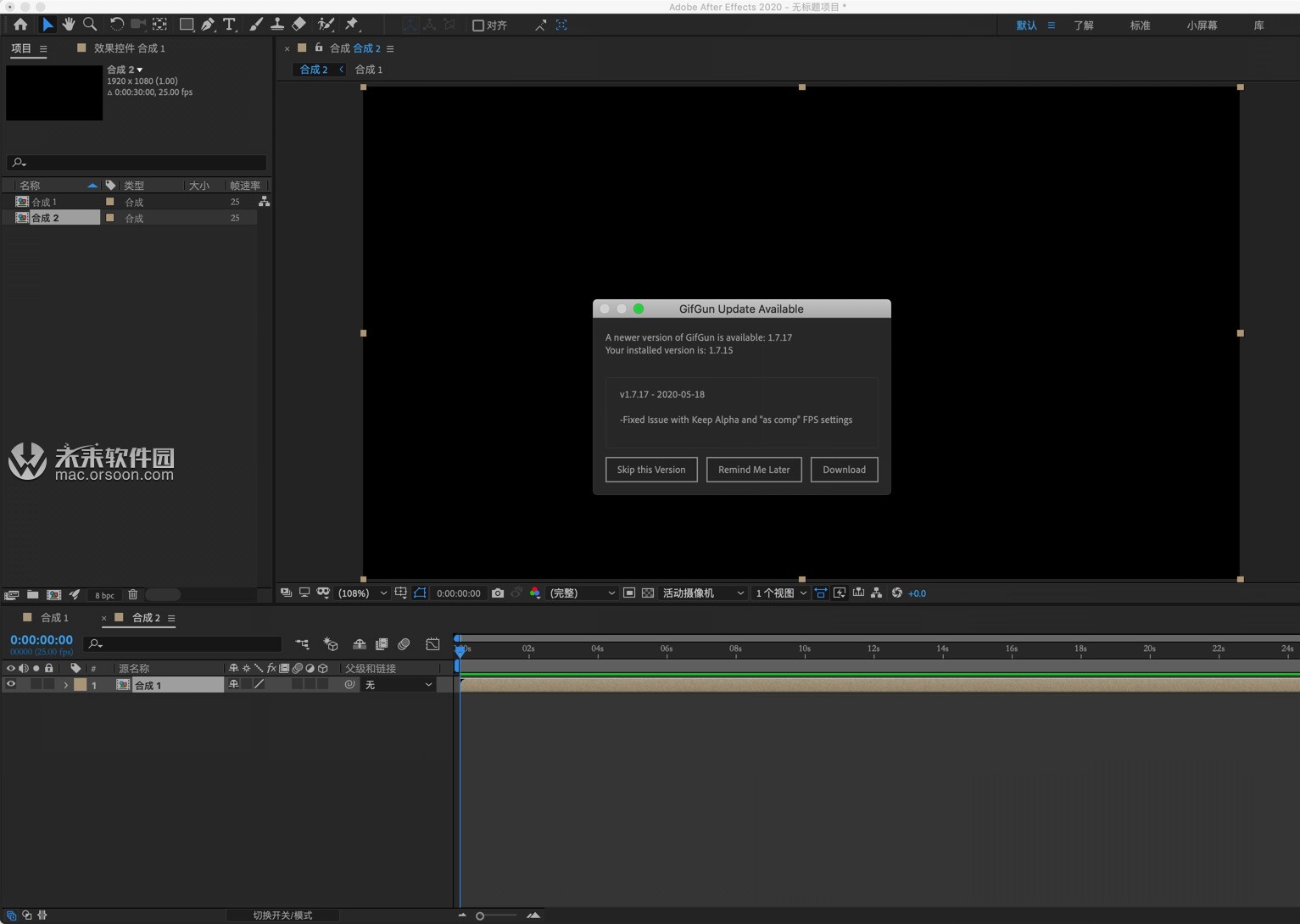Screen dimensions: 1300x924
Task: Open the 1个视图 view layout dropdown
Action: point(781,593)
